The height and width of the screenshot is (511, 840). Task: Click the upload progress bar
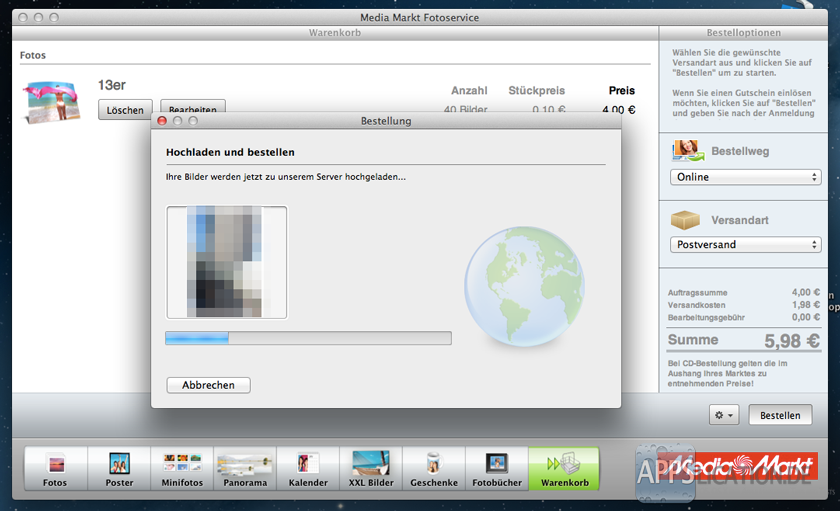309,338
